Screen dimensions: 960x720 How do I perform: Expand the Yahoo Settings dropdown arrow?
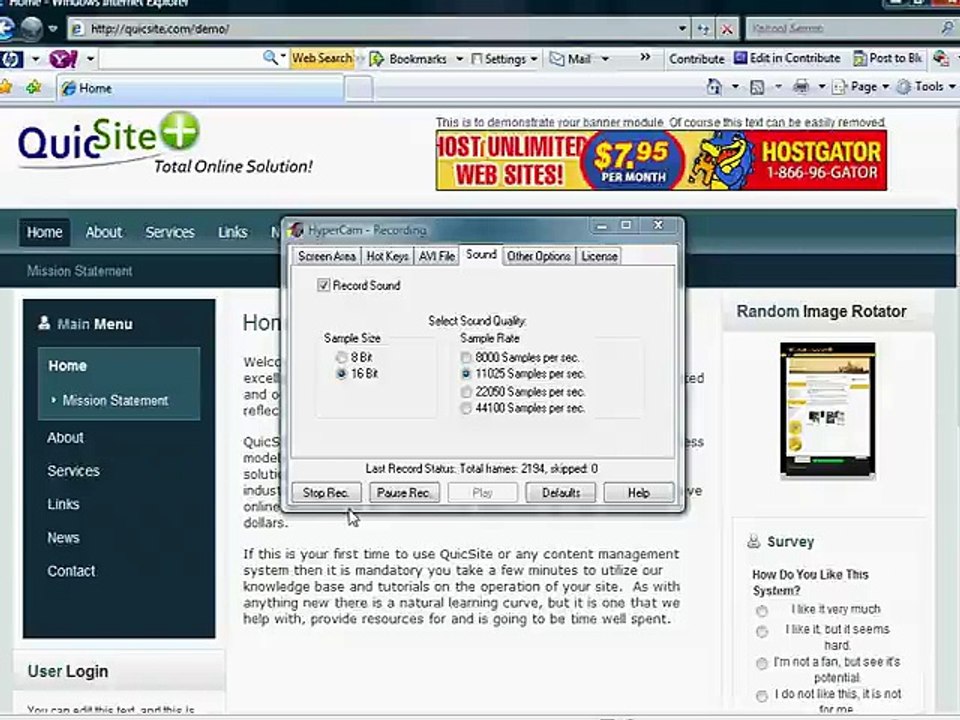click(534, 59)
